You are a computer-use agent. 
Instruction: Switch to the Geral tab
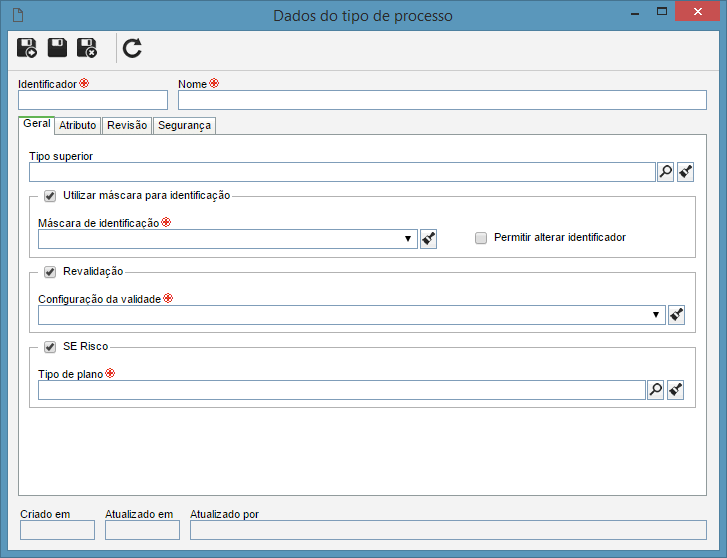(x=37, y=124)
